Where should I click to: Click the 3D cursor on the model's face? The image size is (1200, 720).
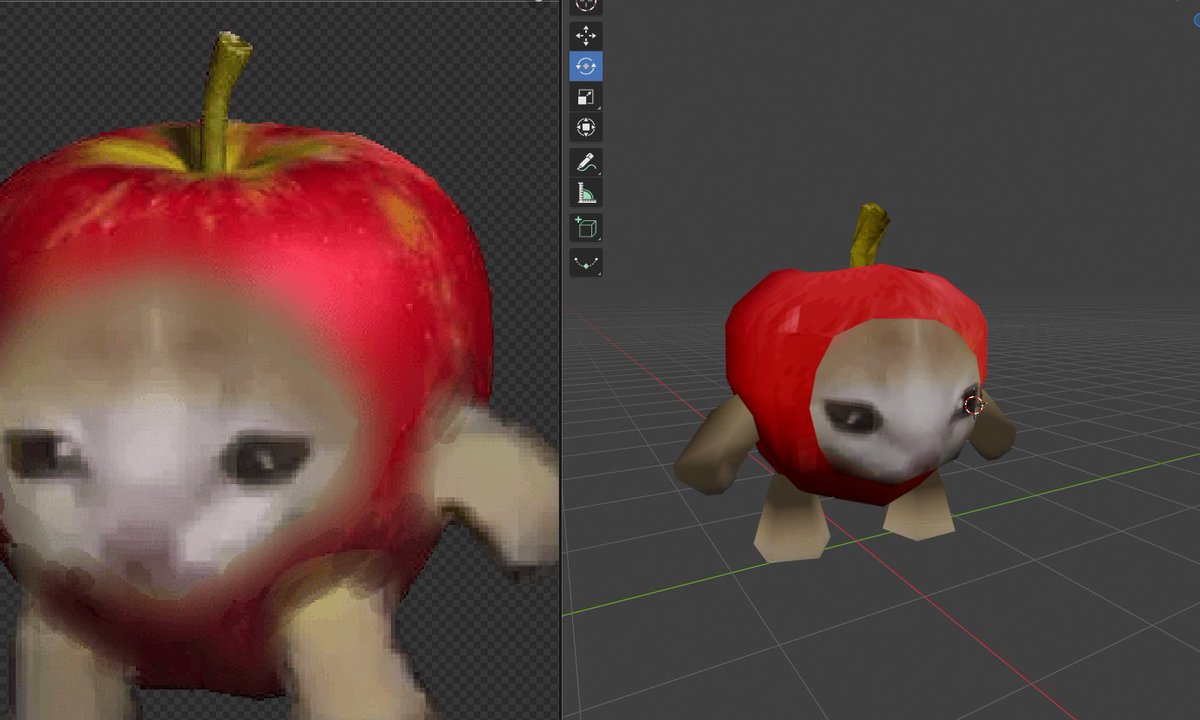point(975,404)
